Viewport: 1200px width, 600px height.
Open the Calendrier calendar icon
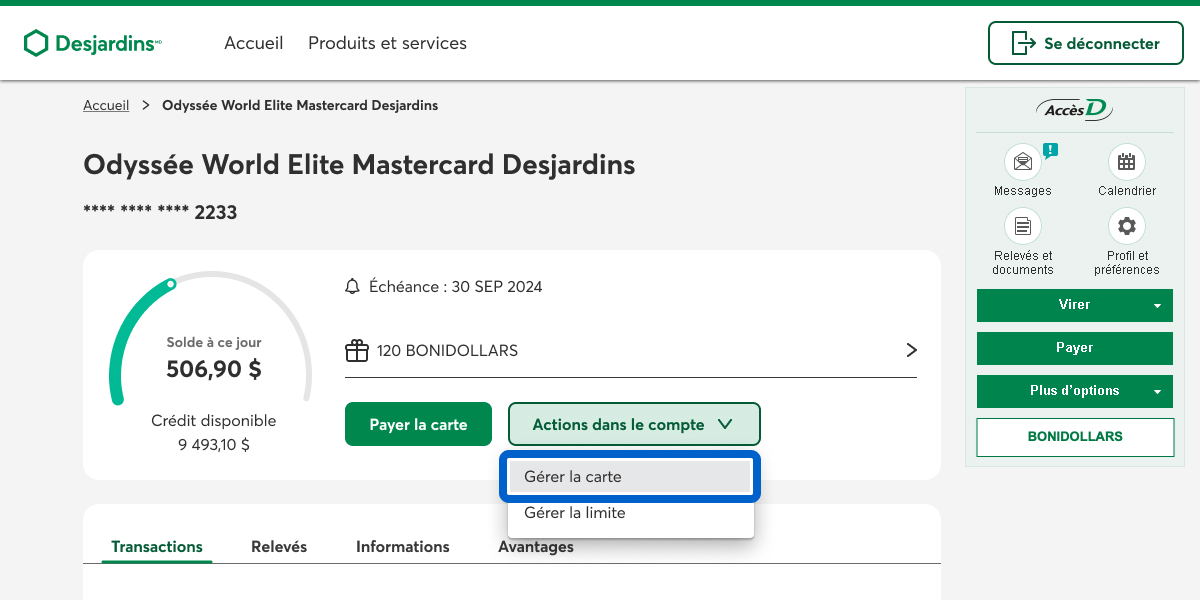pyautogui.click(x=1126, y=162)
